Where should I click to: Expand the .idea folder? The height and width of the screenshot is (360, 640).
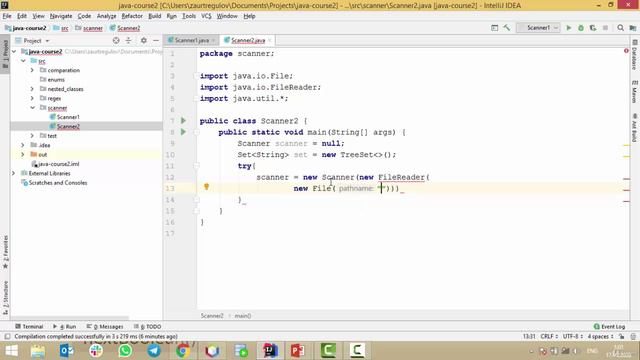(23, 145)
